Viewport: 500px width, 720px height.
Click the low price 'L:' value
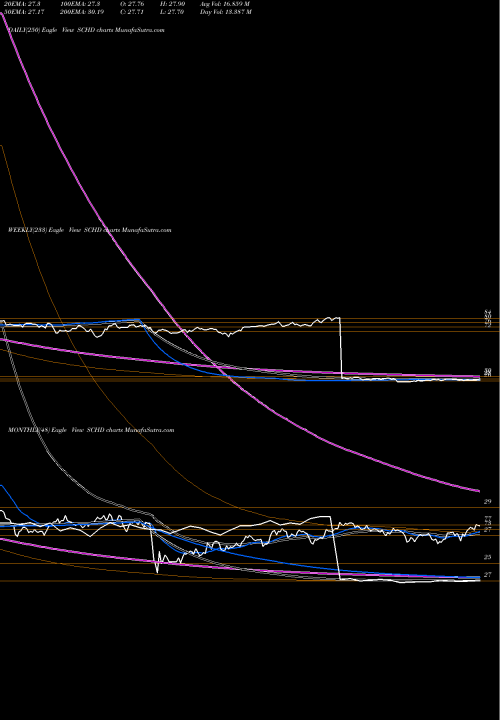tap(172, 12)
